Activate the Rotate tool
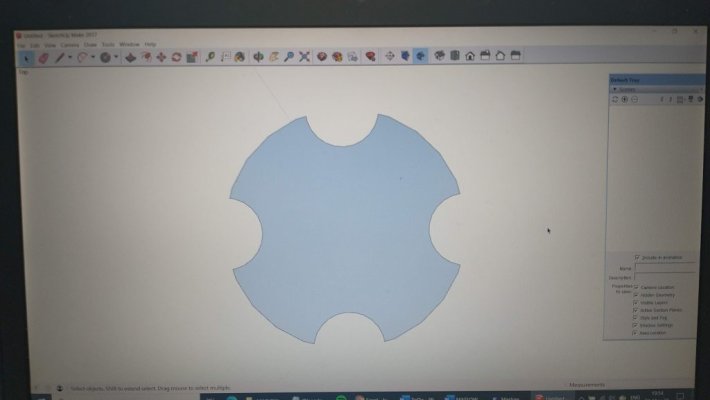Viewport: 710px width, 400px height. point(176,57)
